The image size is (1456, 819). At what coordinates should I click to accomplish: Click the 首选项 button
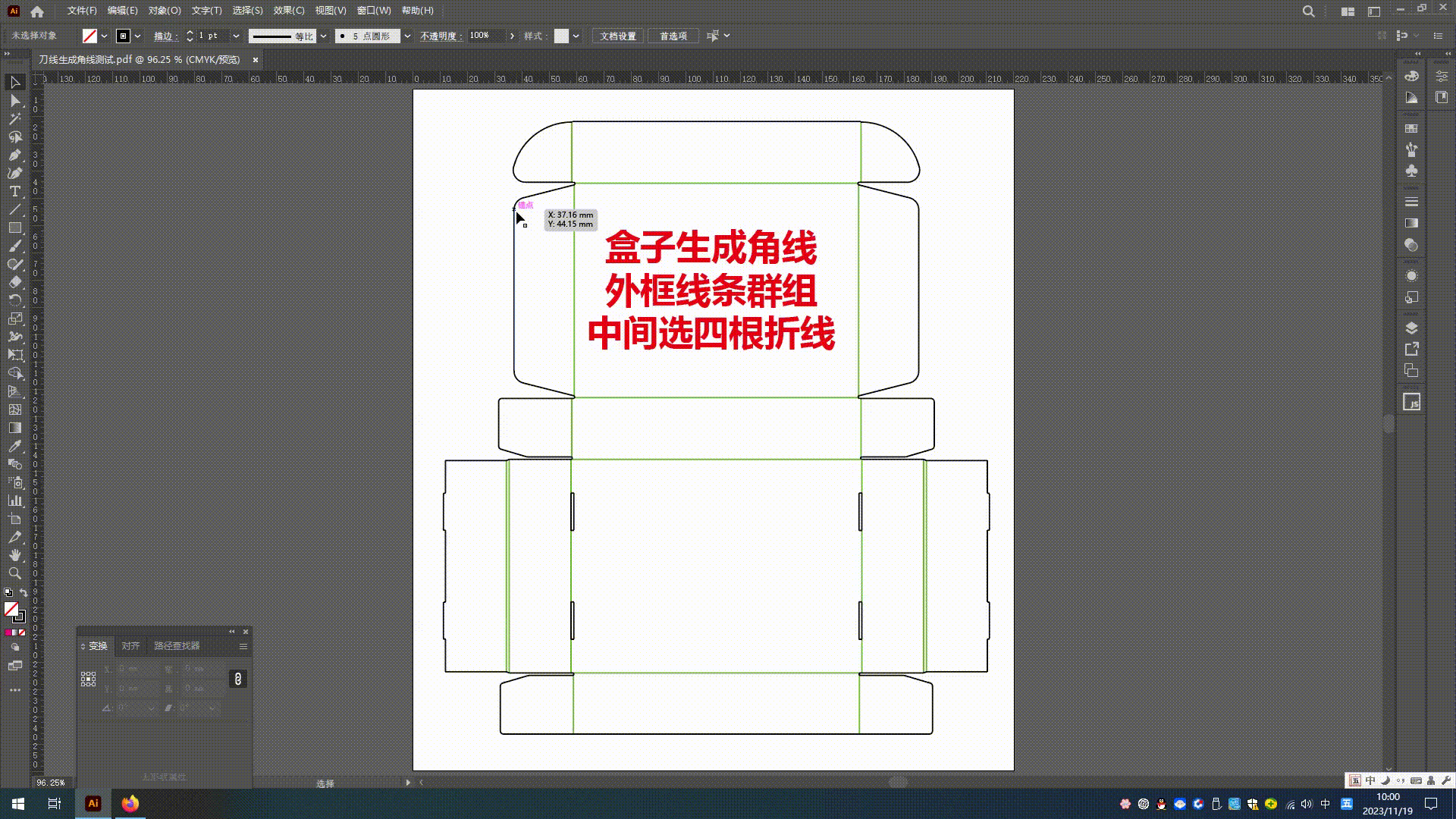[x=673, y=36]
